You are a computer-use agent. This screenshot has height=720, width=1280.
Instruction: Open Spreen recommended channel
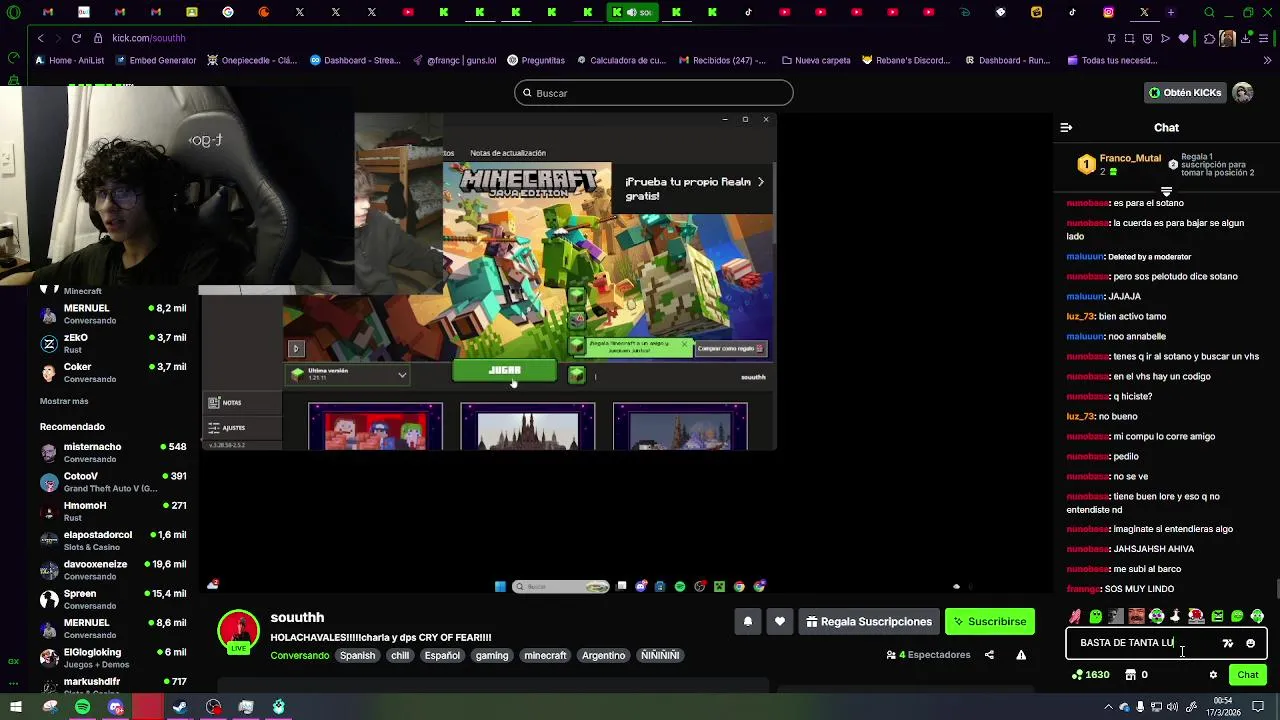point(112,599)
